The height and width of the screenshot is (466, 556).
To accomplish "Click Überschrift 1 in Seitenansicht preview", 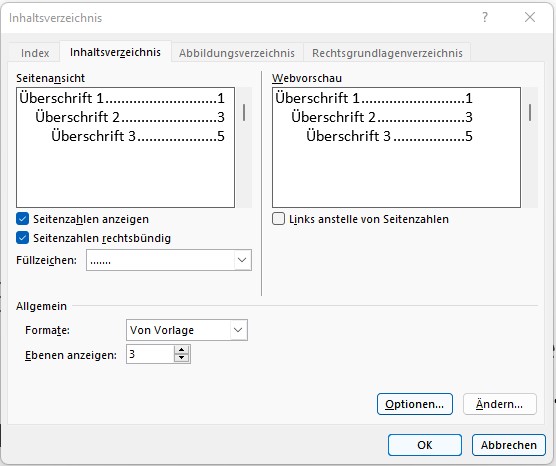I will [x=122, y=98].
